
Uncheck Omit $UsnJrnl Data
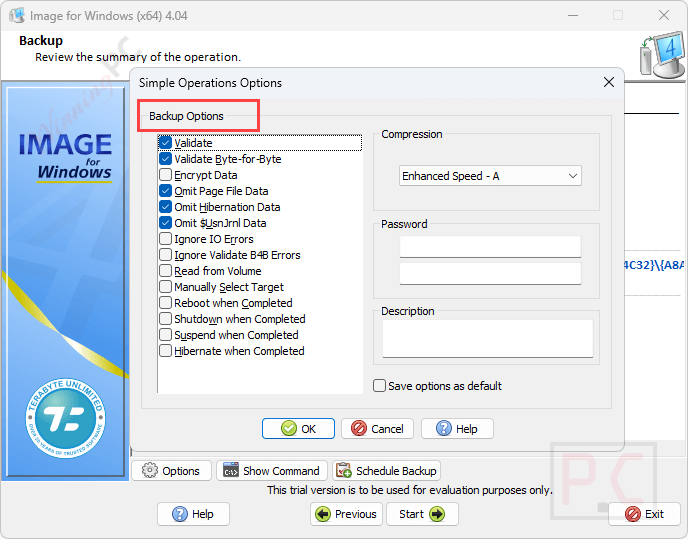165,223
